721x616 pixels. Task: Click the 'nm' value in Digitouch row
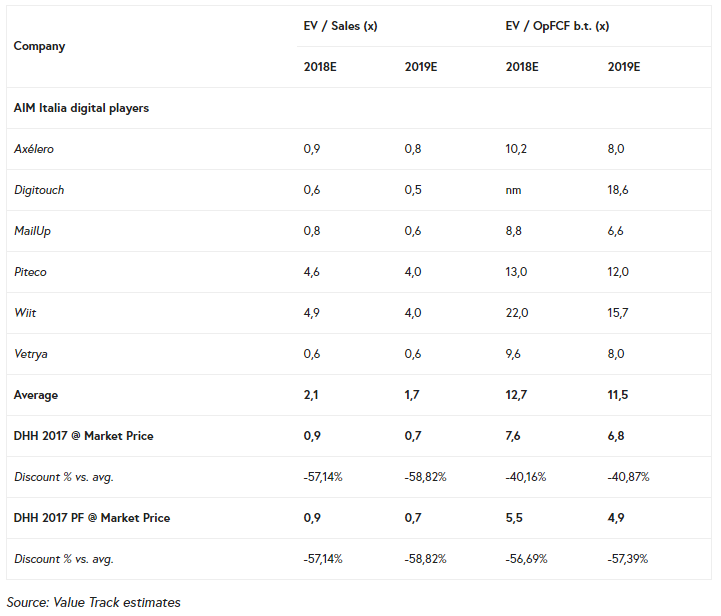[514, 190]
